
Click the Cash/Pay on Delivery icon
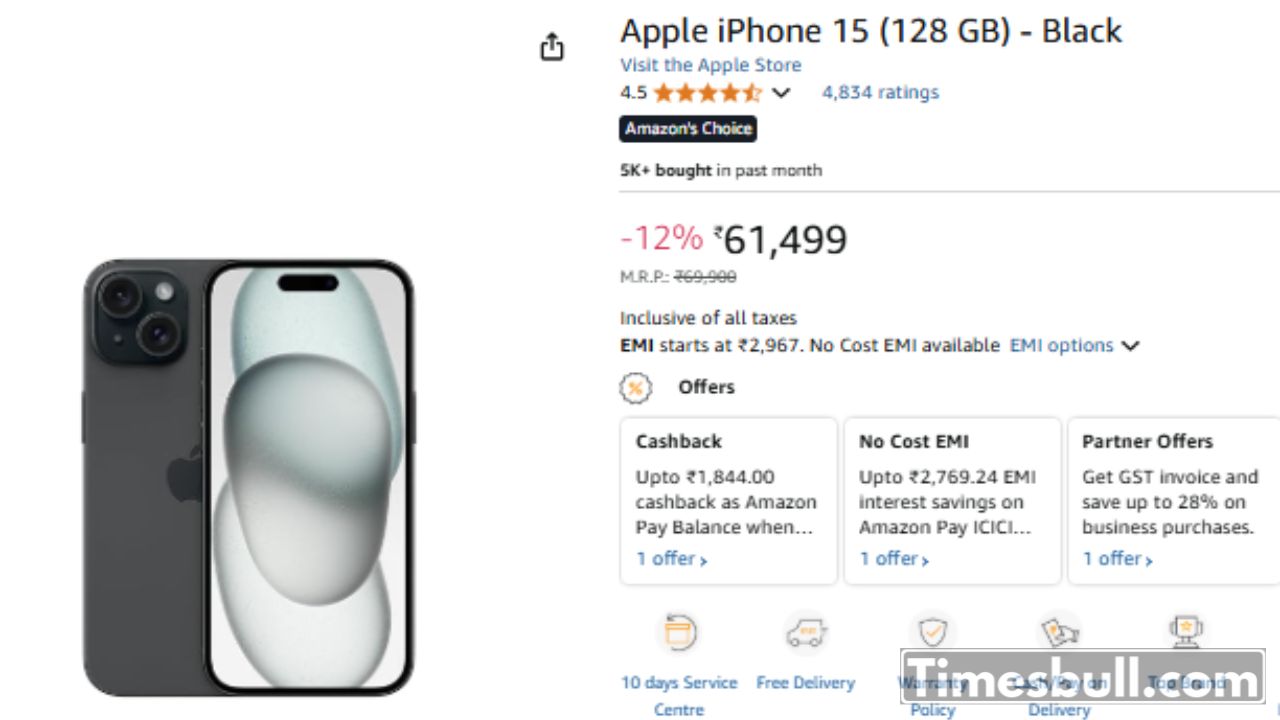click(x=1059, y=632)
